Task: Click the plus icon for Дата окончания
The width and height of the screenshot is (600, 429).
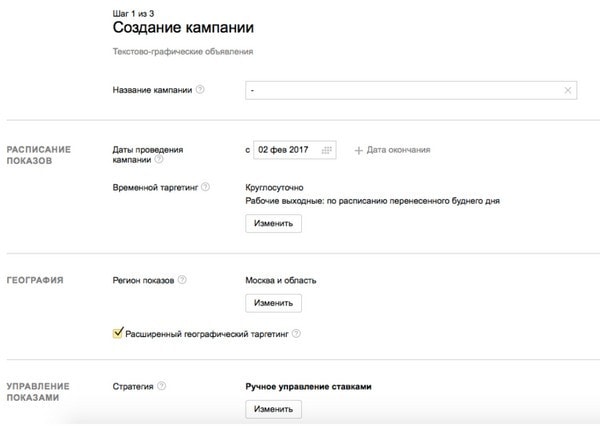Action: [x=359, y=150]
